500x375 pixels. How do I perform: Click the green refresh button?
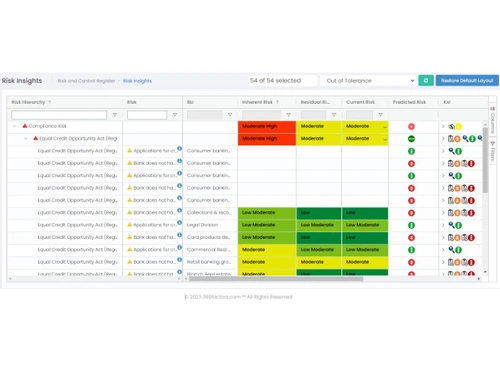(426, 80)
